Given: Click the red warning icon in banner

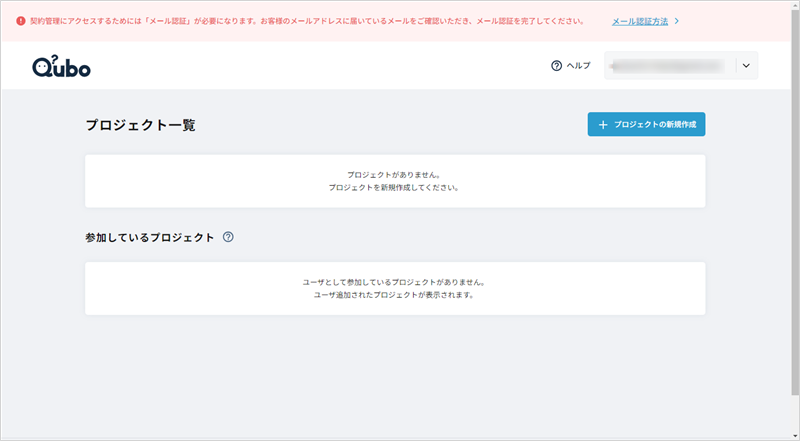Looking at the screenshot, I should coord(21,21).
